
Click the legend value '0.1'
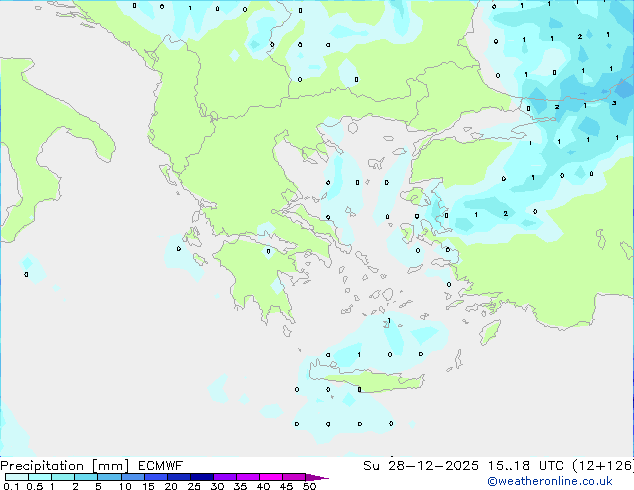coord(11,486)
